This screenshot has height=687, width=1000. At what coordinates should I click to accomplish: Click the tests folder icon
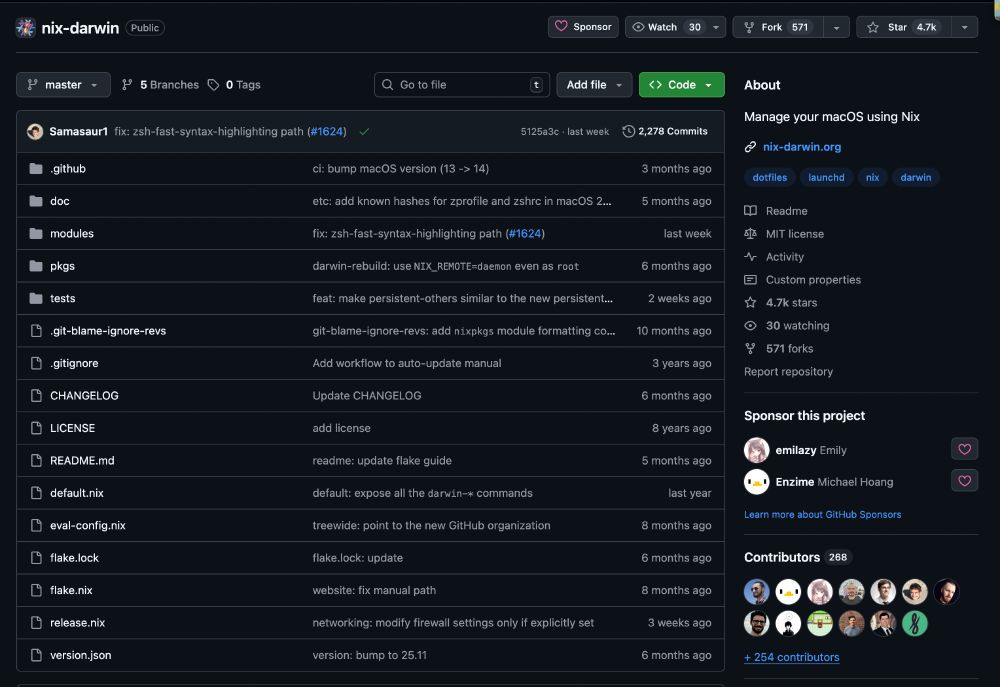coord(36,299)
